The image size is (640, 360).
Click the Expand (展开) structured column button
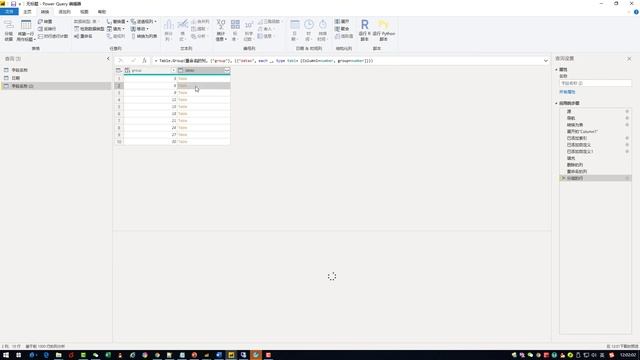coord(342,21)
